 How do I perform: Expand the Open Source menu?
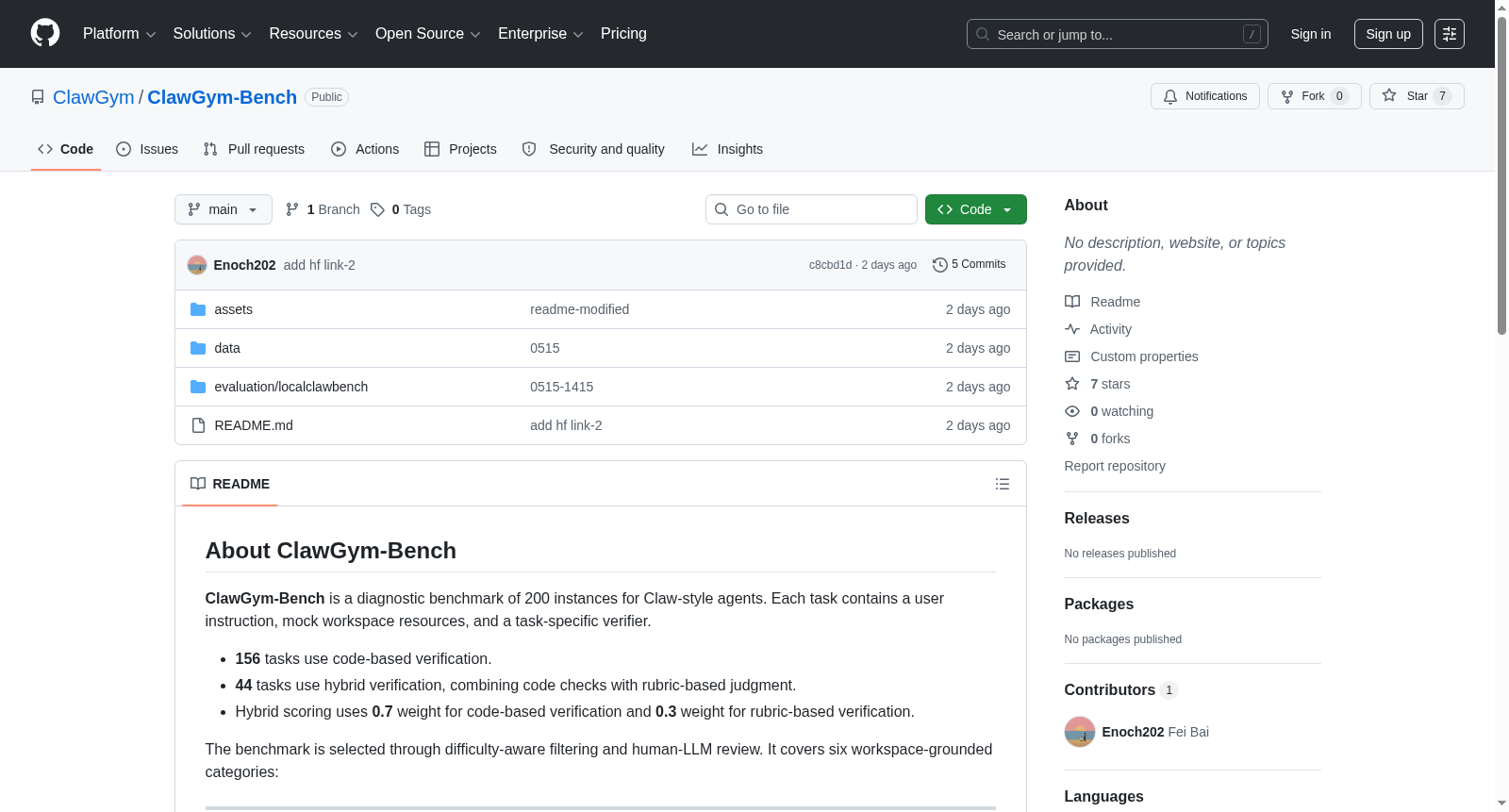(428, 34)
